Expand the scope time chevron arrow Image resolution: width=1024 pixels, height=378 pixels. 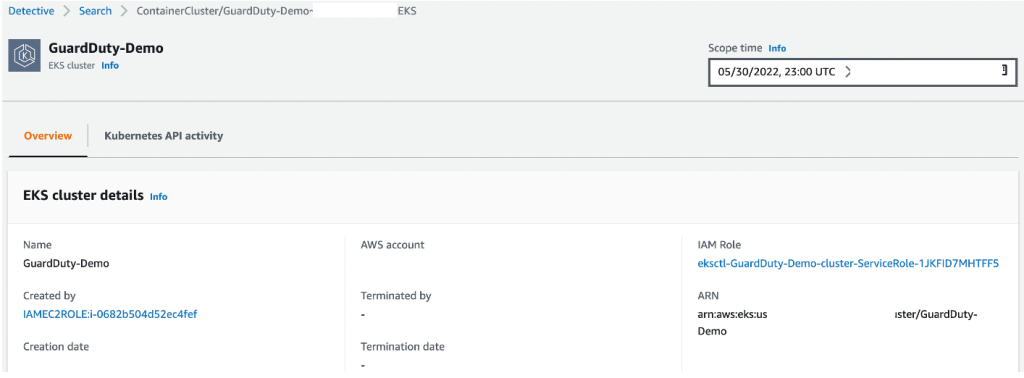[x=847, y=72]
